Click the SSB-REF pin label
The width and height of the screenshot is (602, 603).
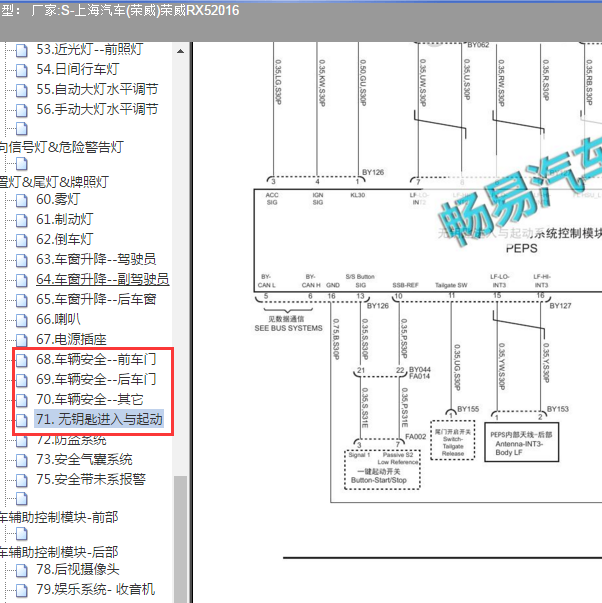tap(405, 285)
